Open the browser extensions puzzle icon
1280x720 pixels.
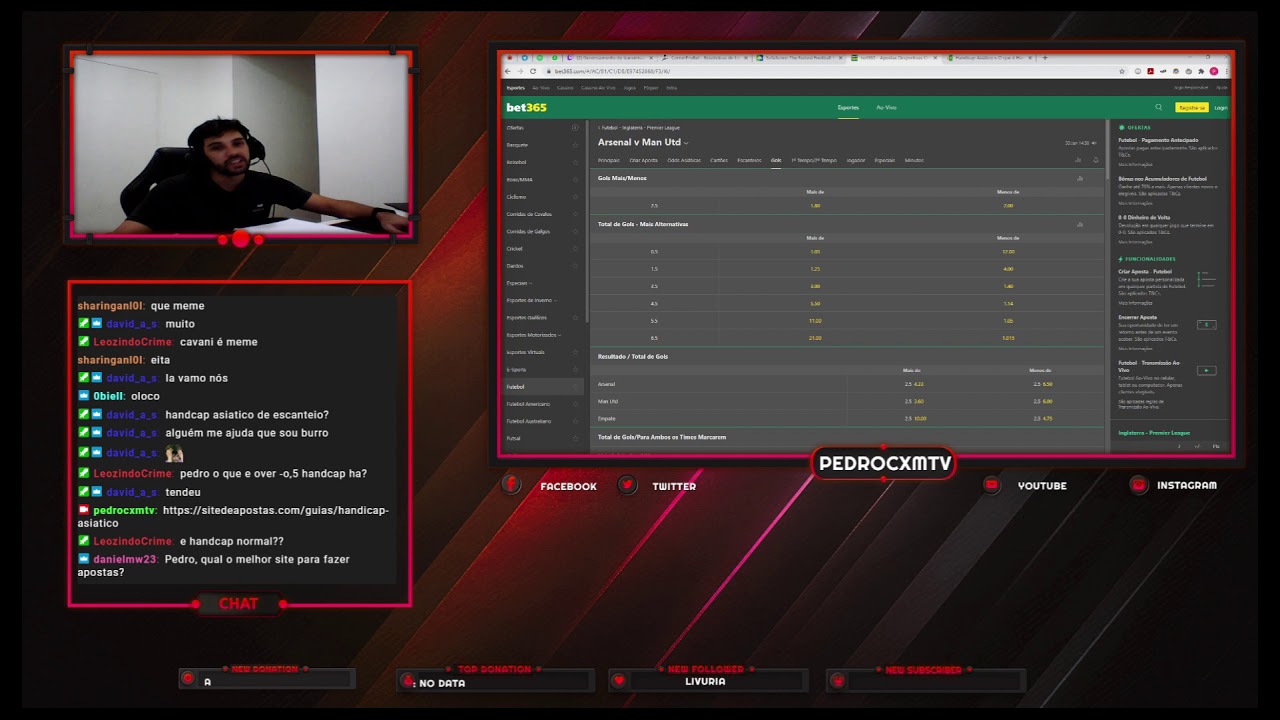(1199, 71)
